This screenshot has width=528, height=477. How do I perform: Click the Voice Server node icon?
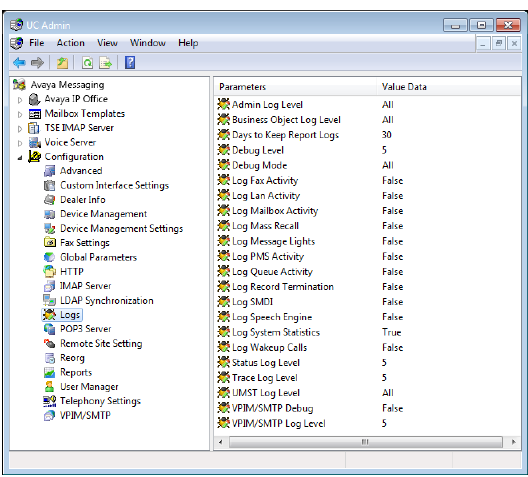pos(35,143)
